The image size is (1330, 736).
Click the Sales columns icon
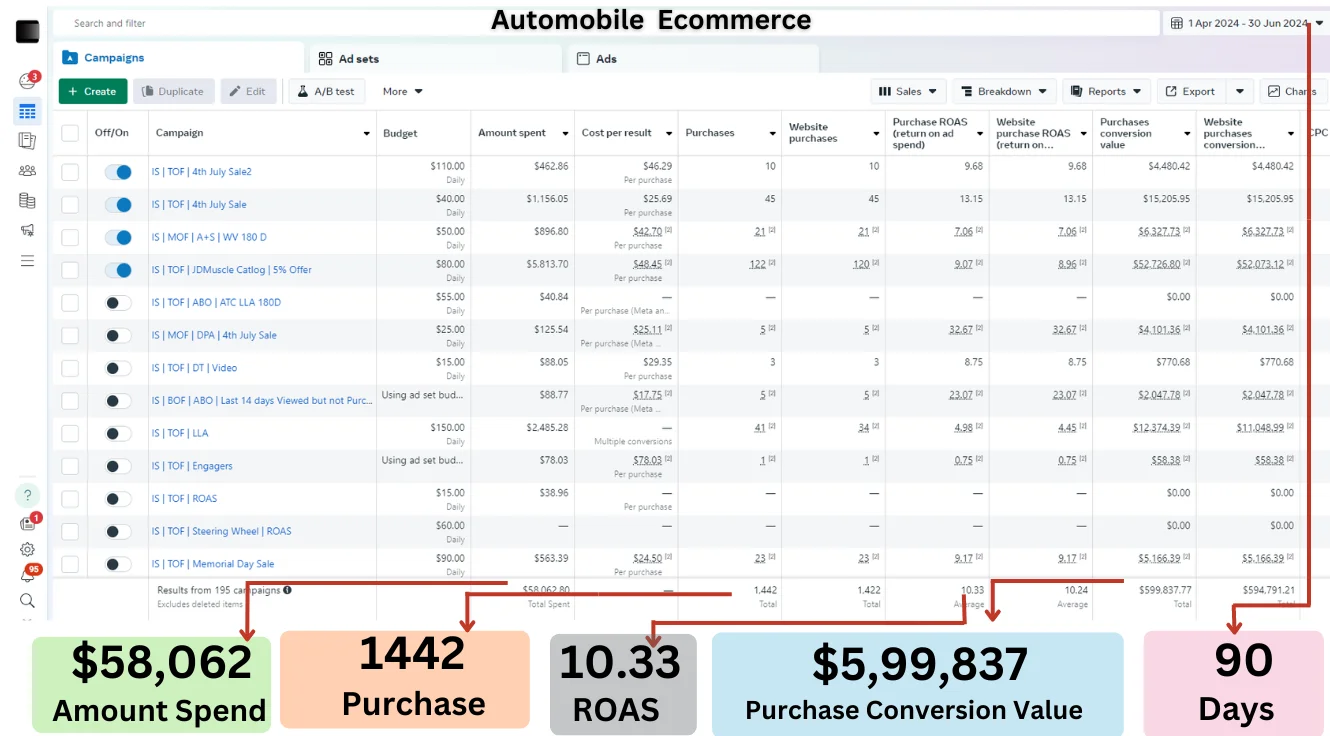click(884, 91)
